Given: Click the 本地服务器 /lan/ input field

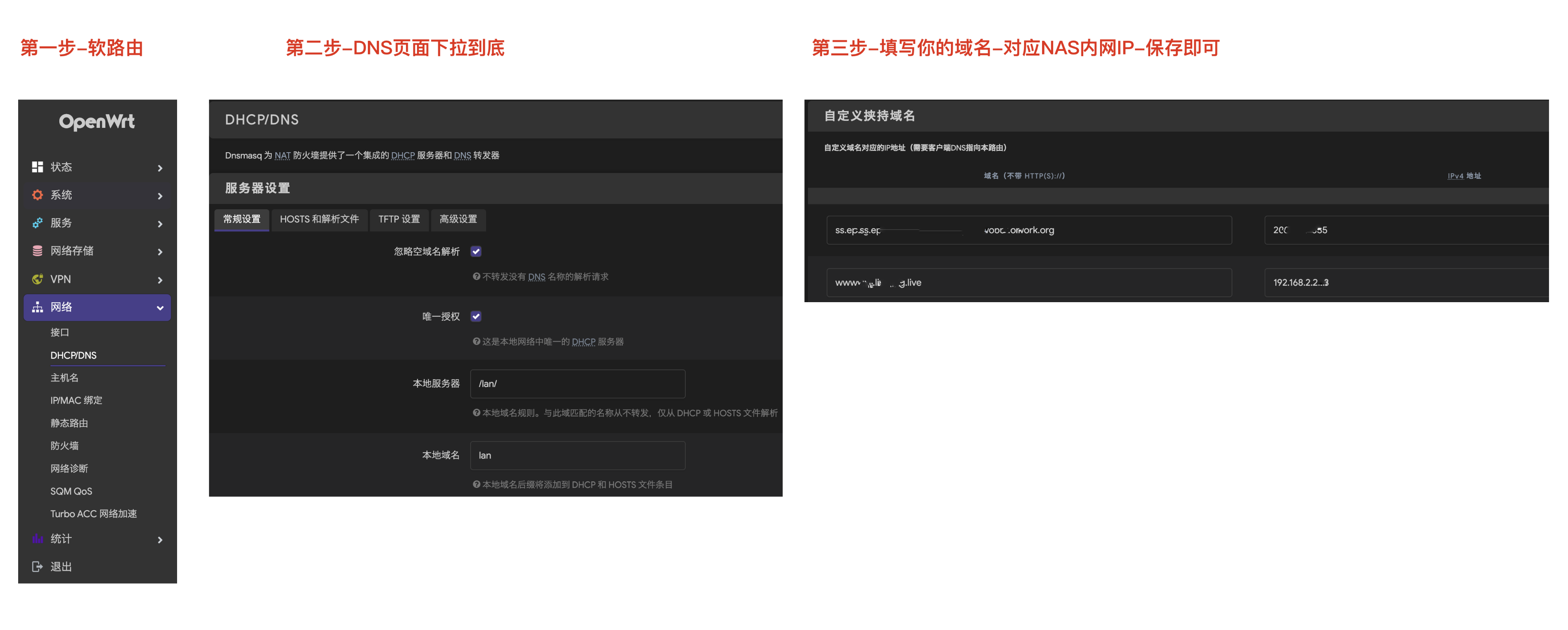Looking at the screenshot, I should tap(577, 384).
